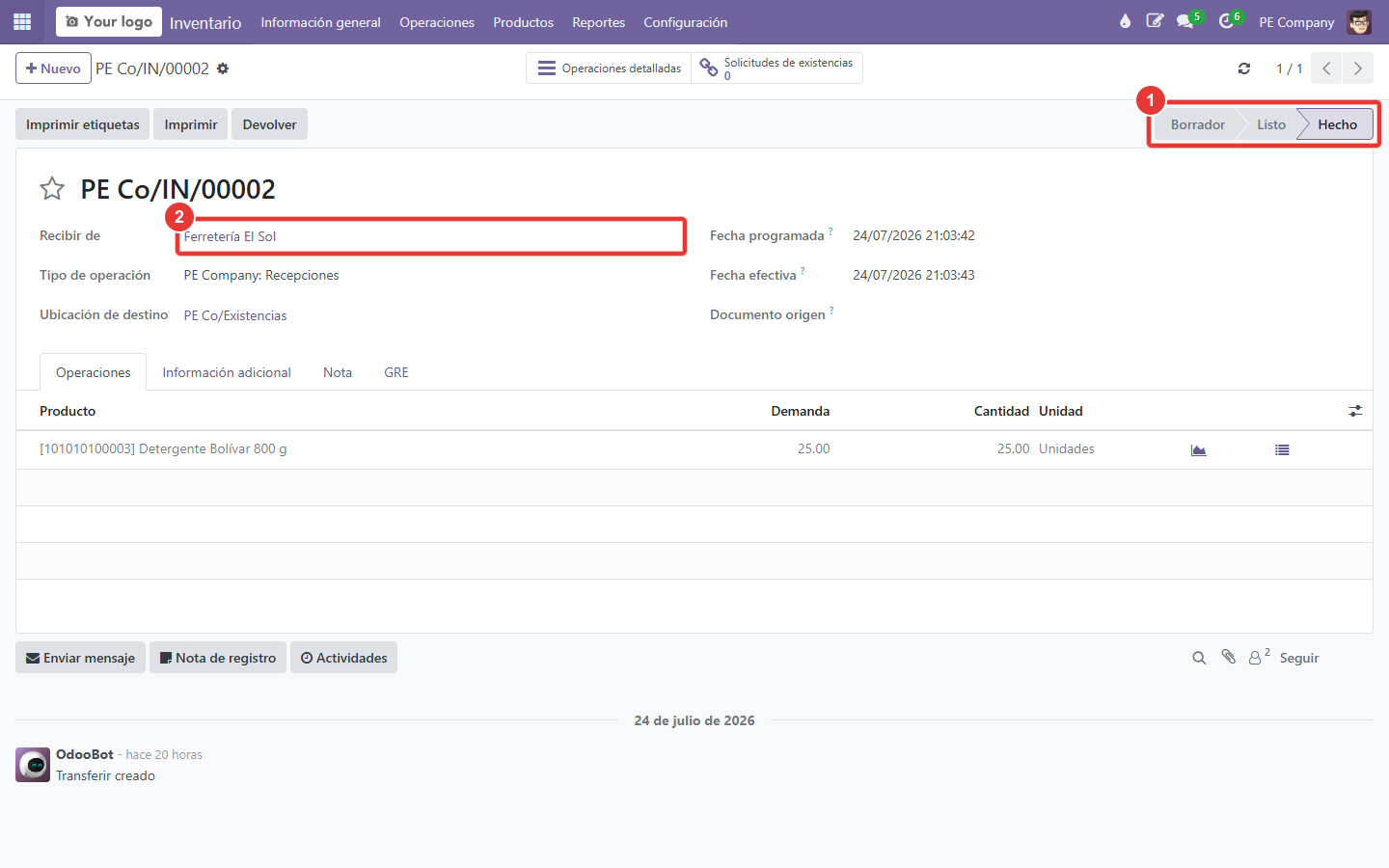Open the PE Company switcher dropdown
Image resolution: width=1389 pixels, height=868 pixels.
coord(1296,22)
